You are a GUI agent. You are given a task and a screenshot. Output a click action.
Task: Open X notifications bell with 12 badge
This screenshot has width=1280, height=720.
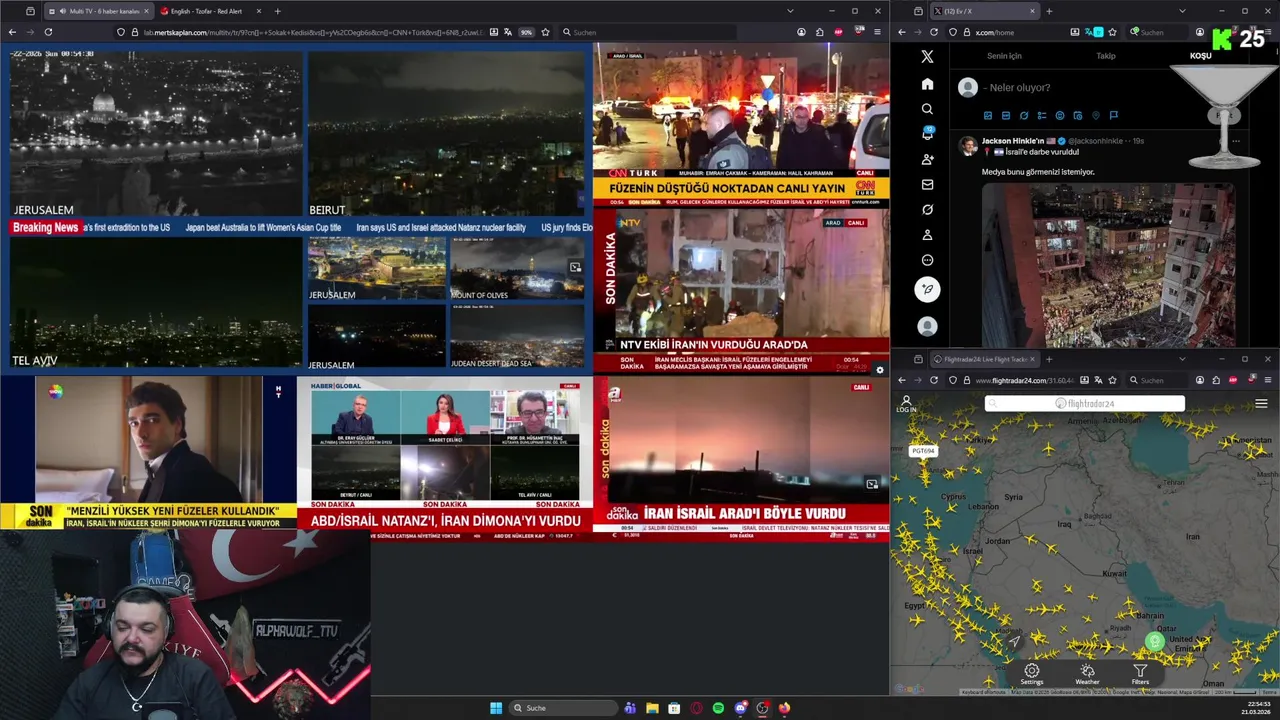tap(927, 134)
